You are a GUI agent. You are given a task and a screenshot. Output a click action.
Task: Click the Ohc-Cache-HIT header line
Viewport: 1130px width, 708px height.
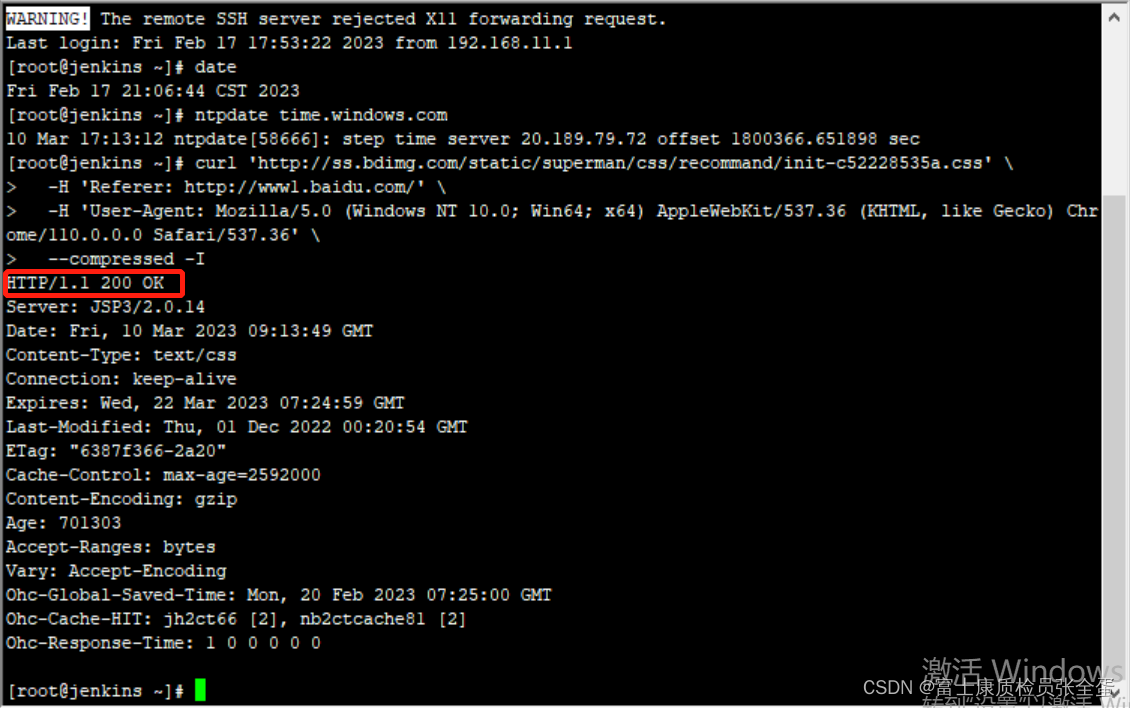coord(236,619)
